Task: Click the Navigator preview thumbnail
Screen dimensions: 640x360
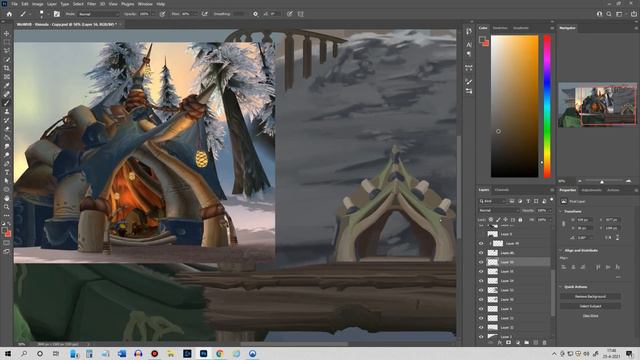Action: [x=597, y=105]
